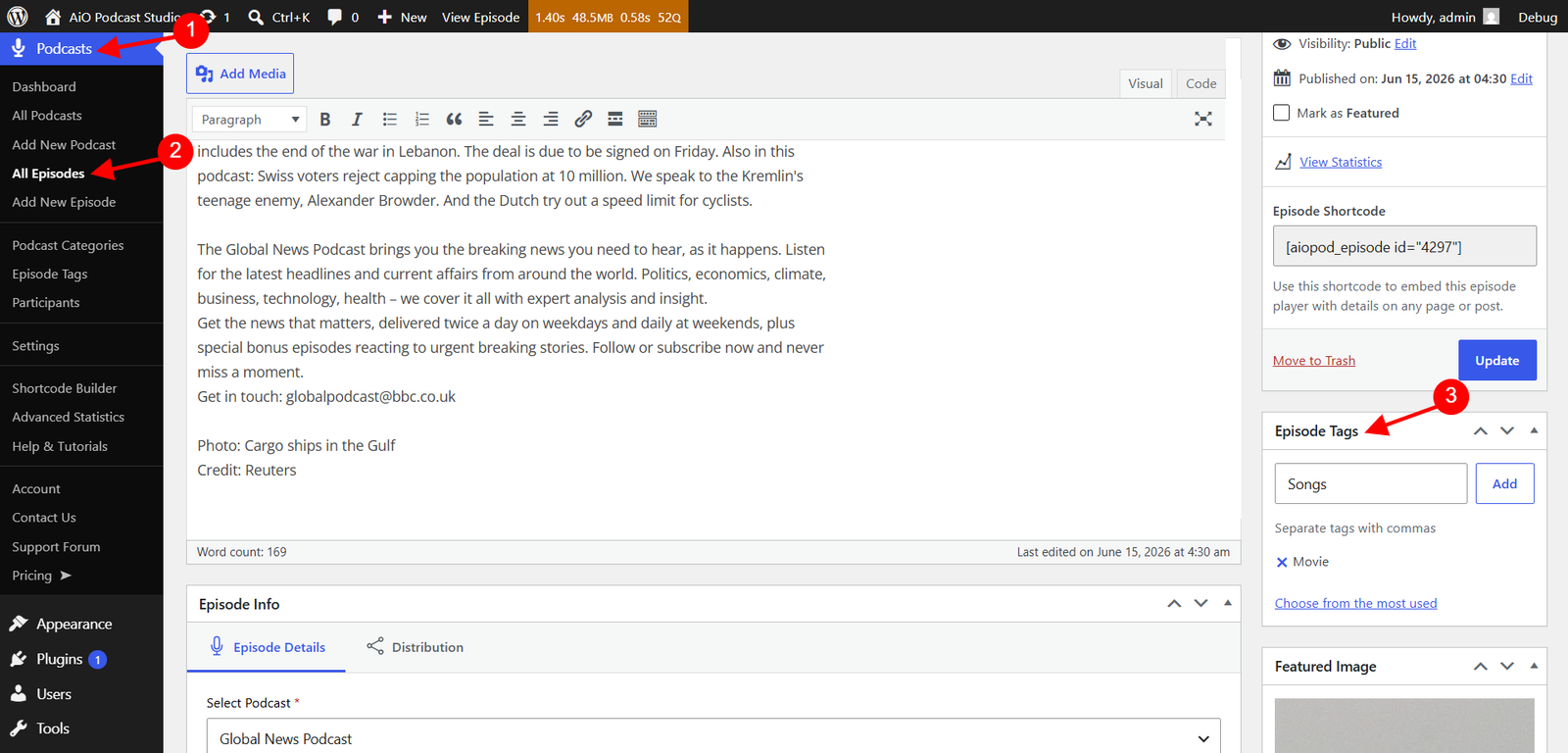Open the Debug menu in admin bar
Viewport: 1568px width, 753px height.
tap(1538, 17)
